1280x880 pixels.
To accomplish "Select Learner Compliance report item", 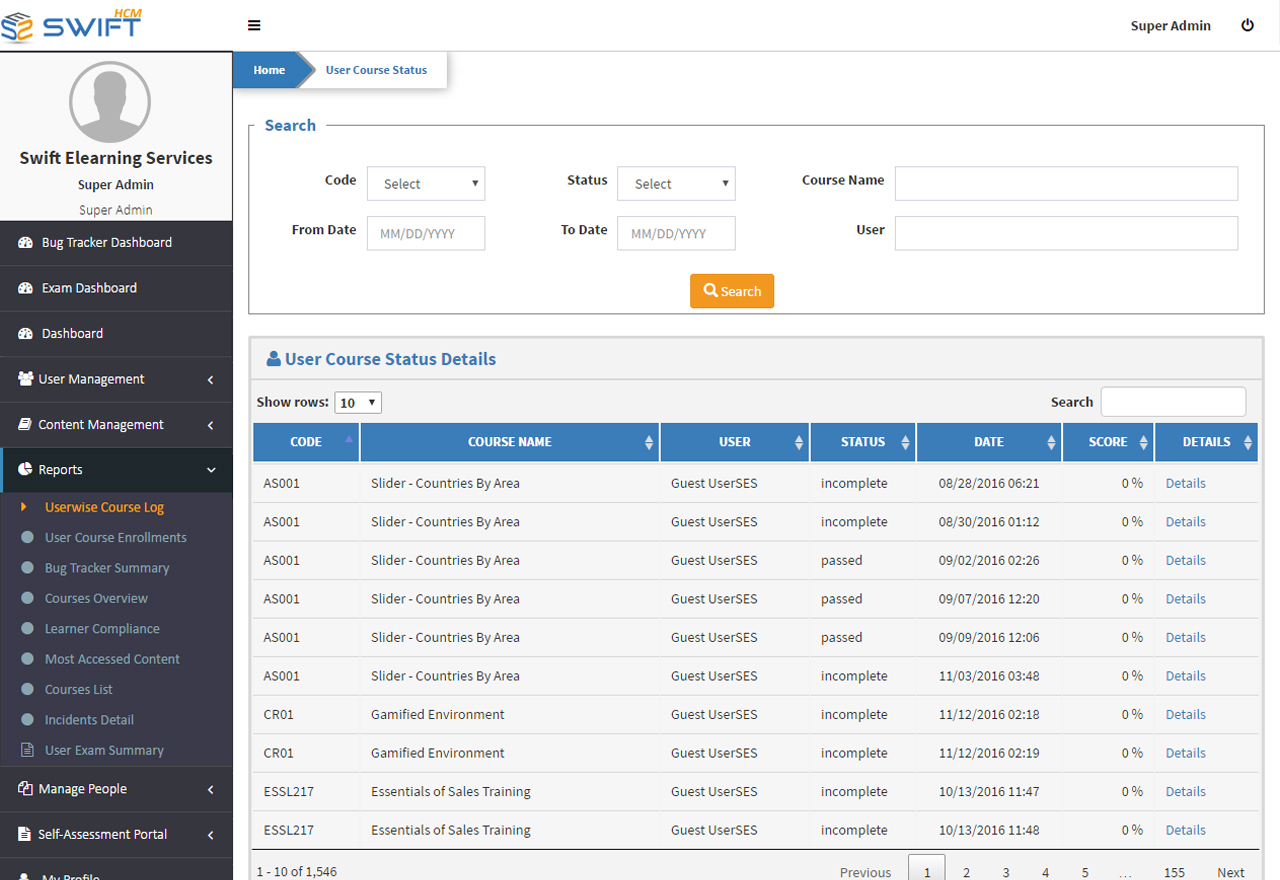I will [102, 629].
